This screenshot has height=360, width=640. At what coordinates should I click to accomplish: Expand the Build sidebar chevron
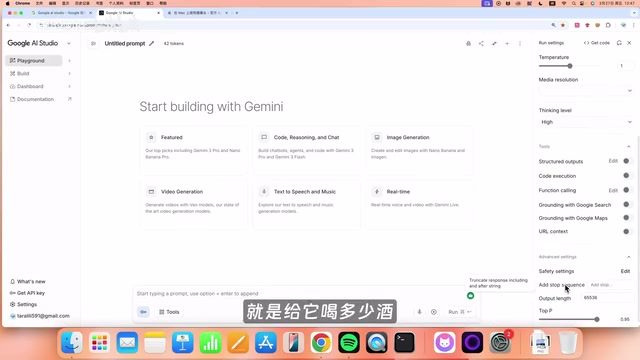pyautogui.click(x=69, y=73)
